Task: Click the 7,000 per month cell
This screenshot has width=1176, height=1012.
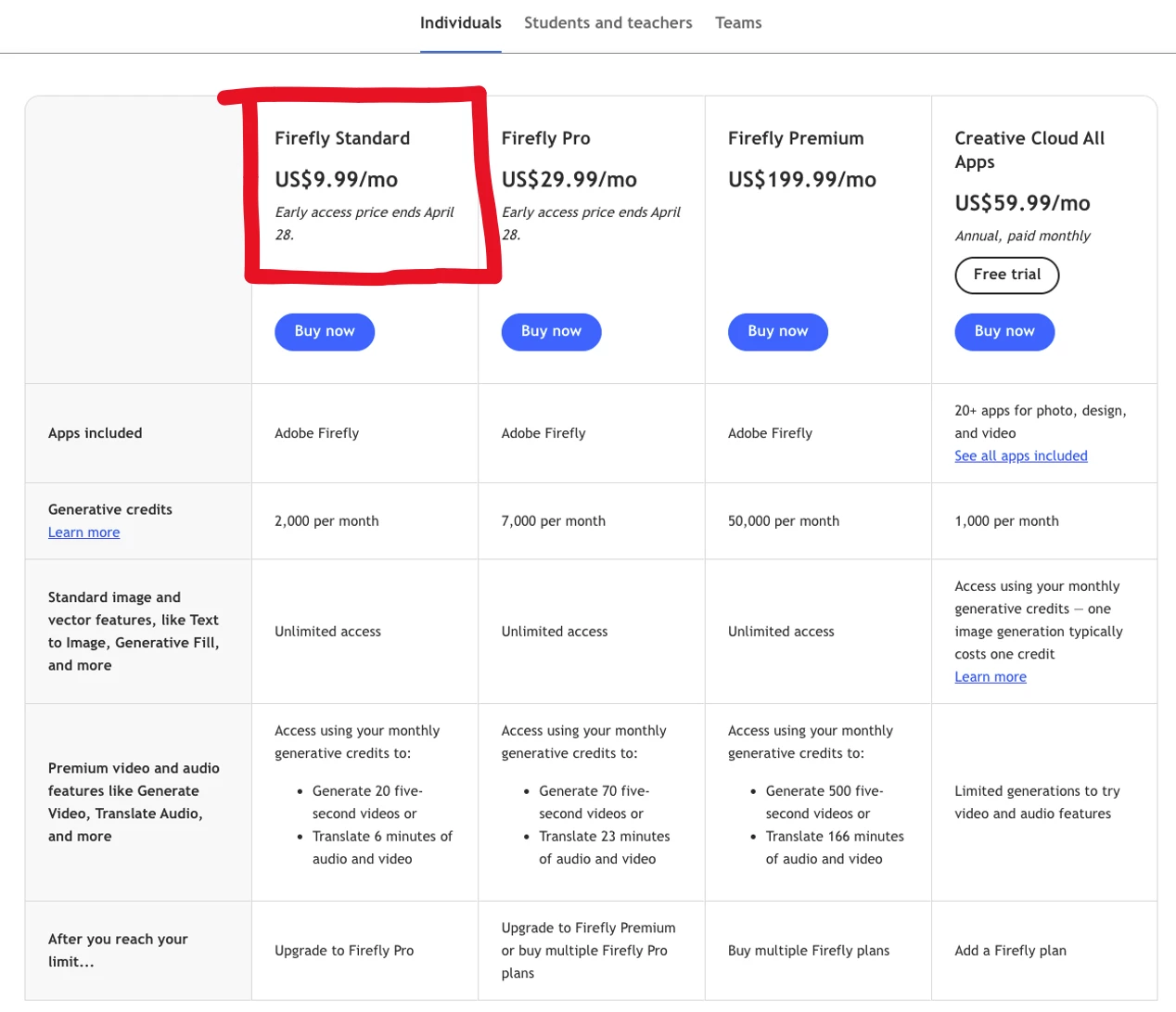Action: [553, 521]
